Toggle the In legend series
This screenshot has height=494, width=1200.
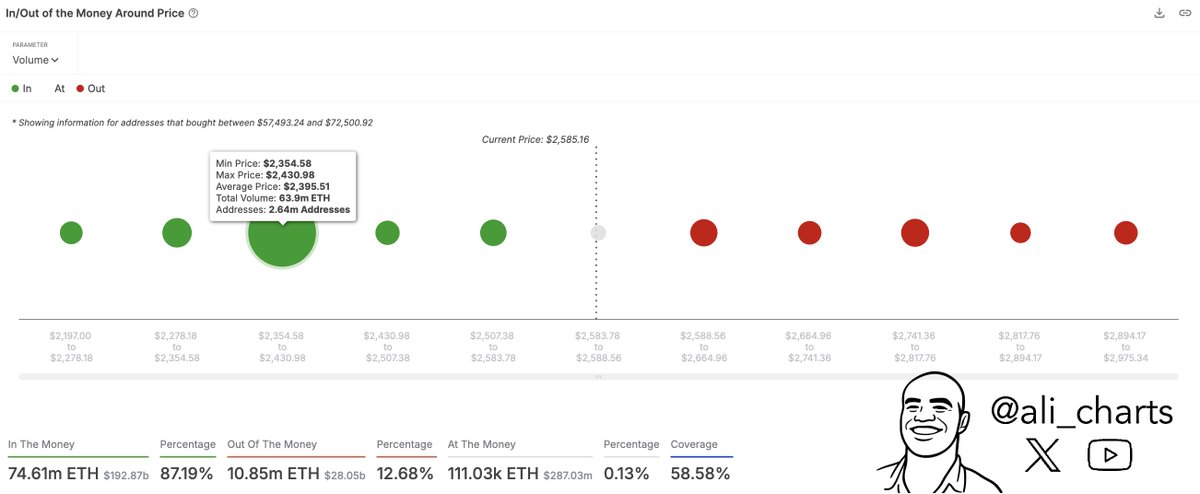(x=22, y=89)
